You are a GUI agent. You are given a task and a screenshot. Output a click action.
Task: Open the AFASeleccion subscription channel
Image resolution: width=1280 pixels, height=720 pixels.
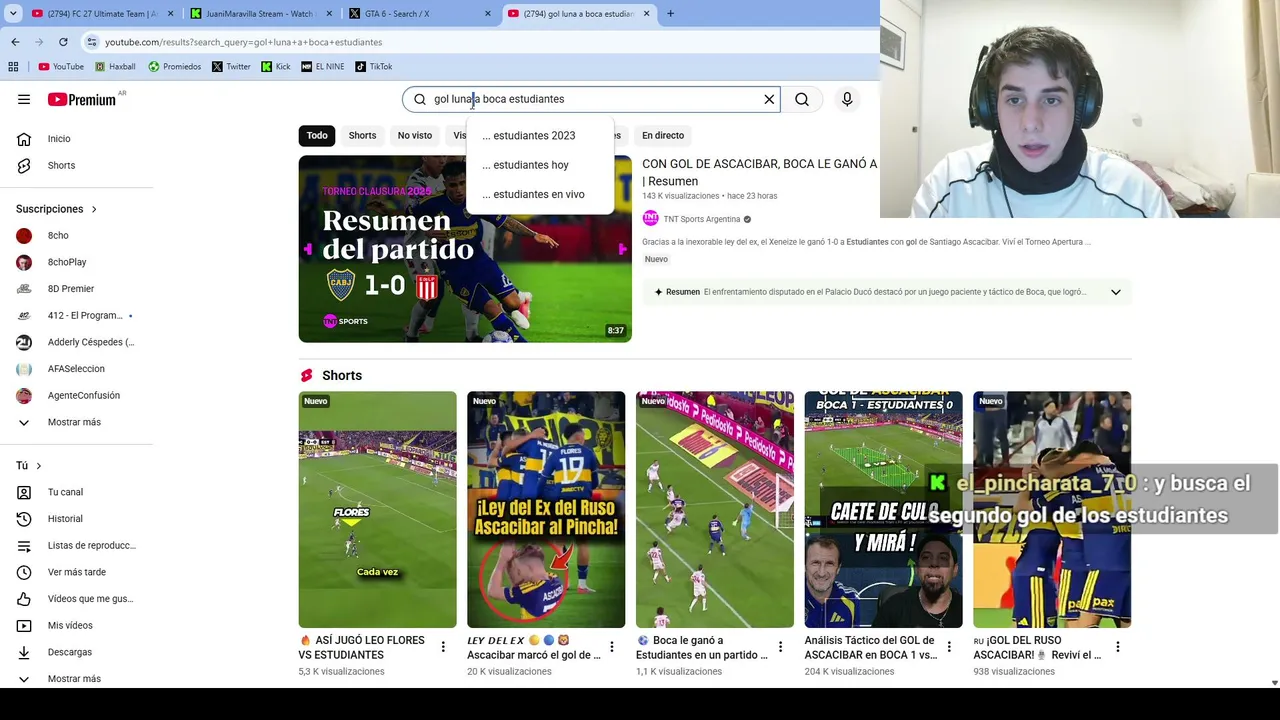click(76, 369)
